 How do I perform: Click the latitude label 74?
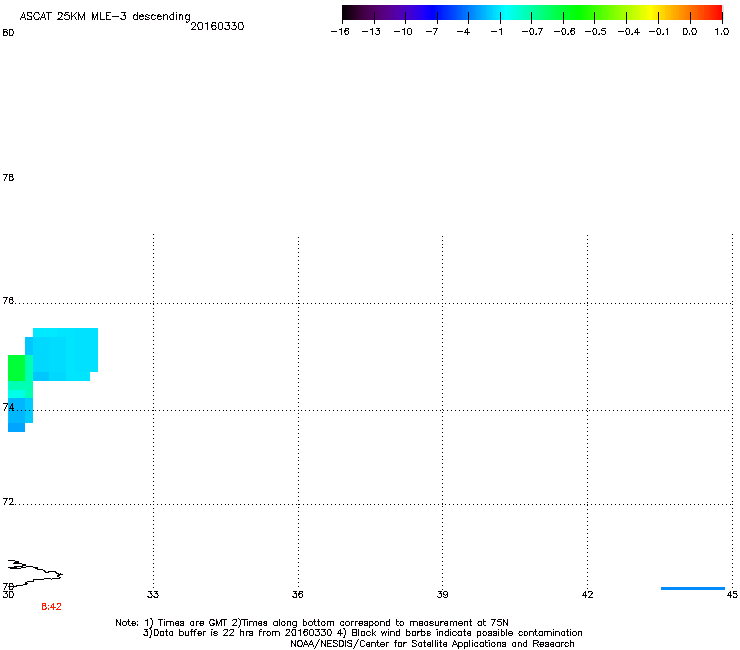pos(8,407)
